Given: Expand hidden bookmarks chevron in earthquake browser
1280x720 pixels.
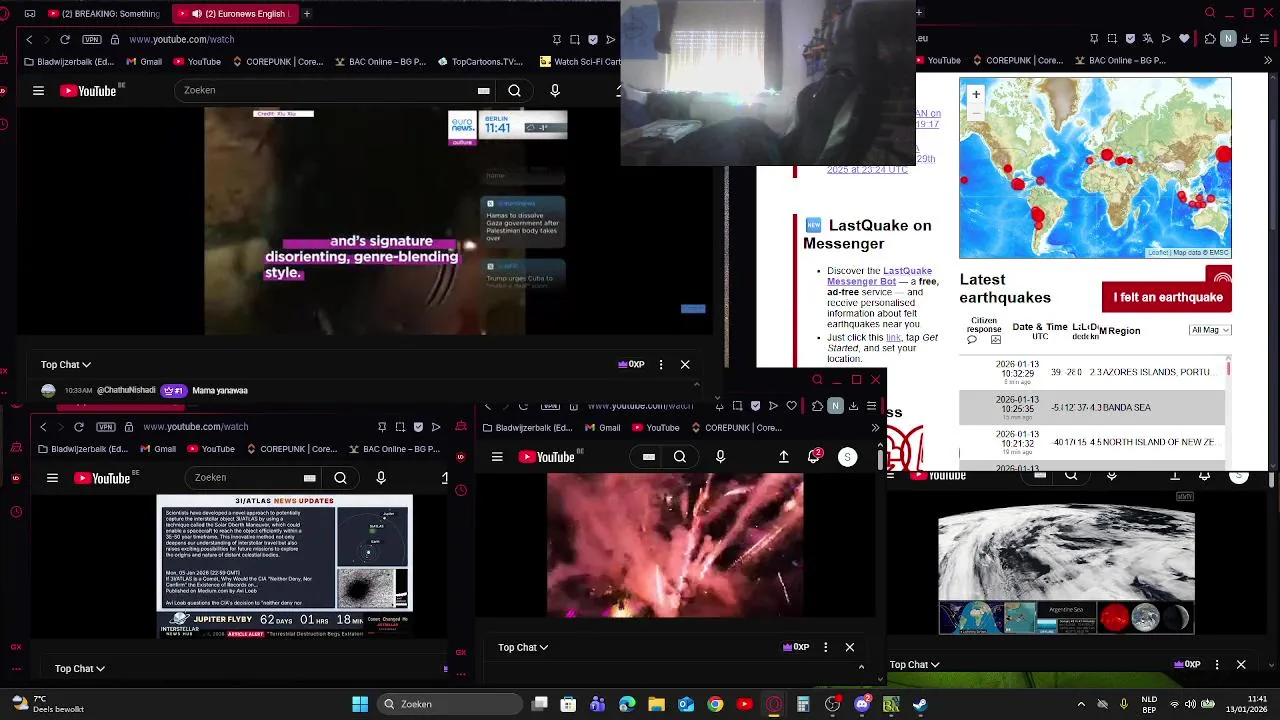Looking at the screenshot, I should click(1270, 61).
